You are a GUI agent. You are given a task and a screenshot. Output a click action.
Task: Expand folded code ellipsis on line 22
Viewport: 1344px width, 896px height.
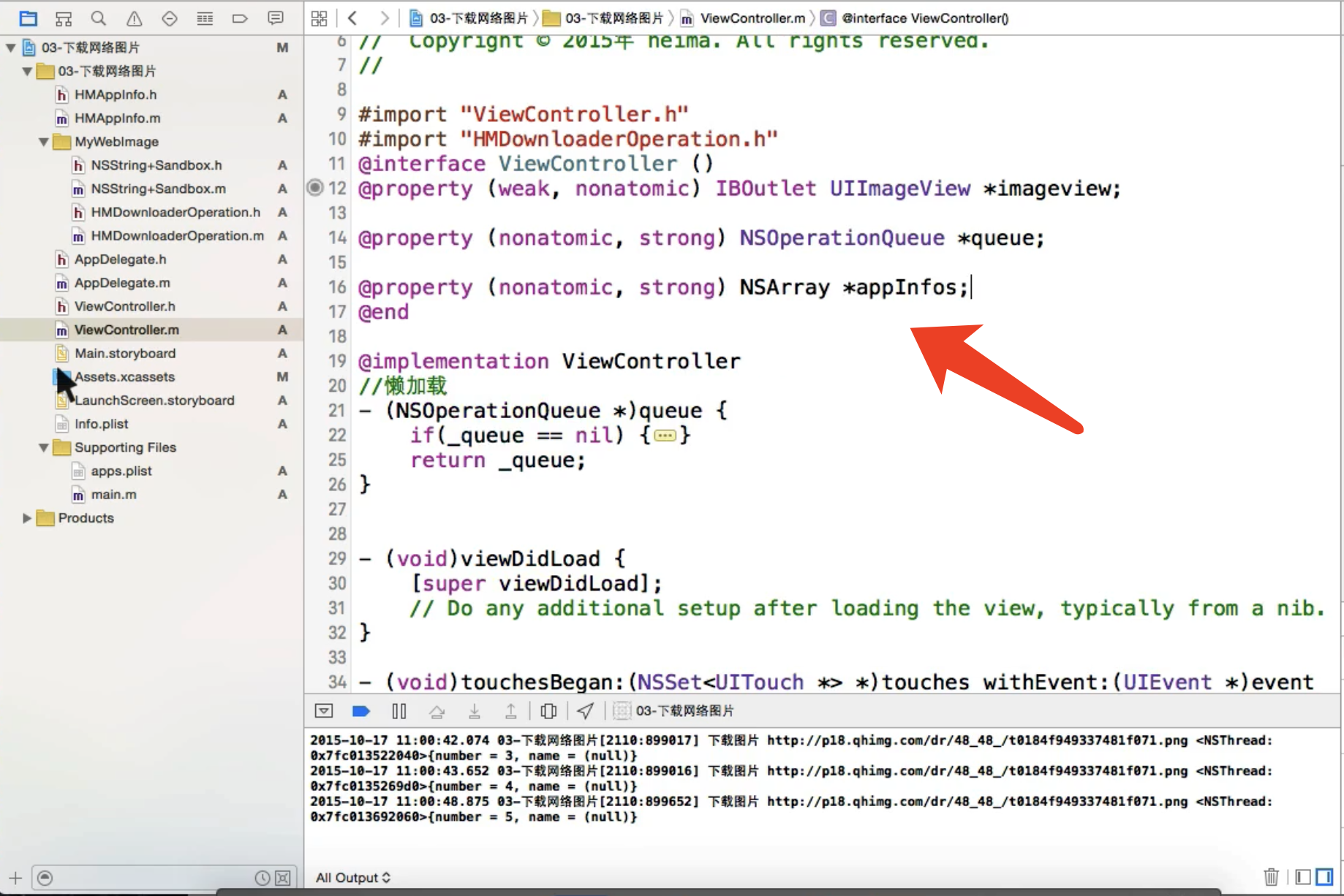(x=665, y=436)
